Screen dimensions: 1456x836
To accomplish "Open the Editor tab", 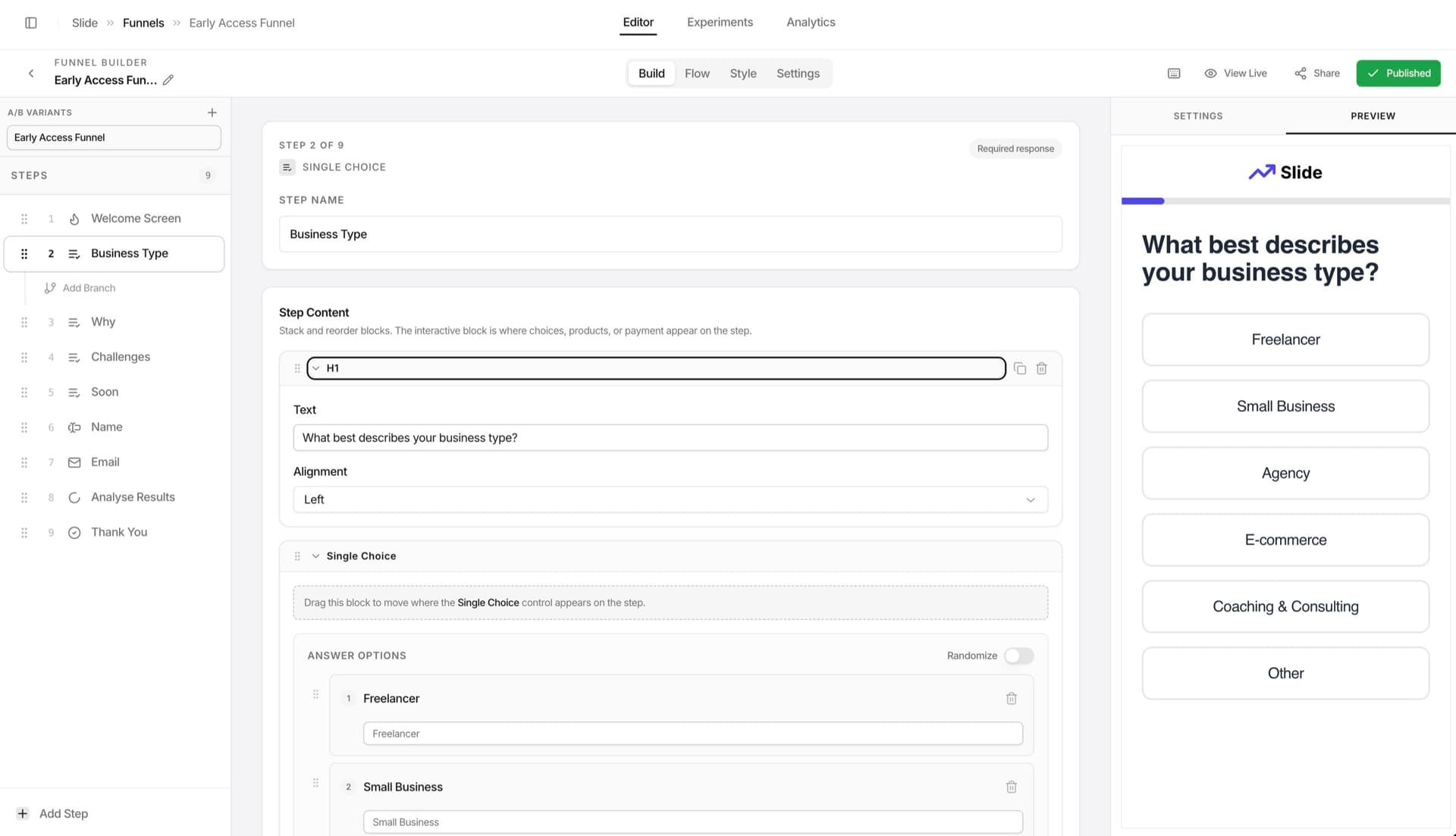I will pyautogui.click(x=639, y=23).
